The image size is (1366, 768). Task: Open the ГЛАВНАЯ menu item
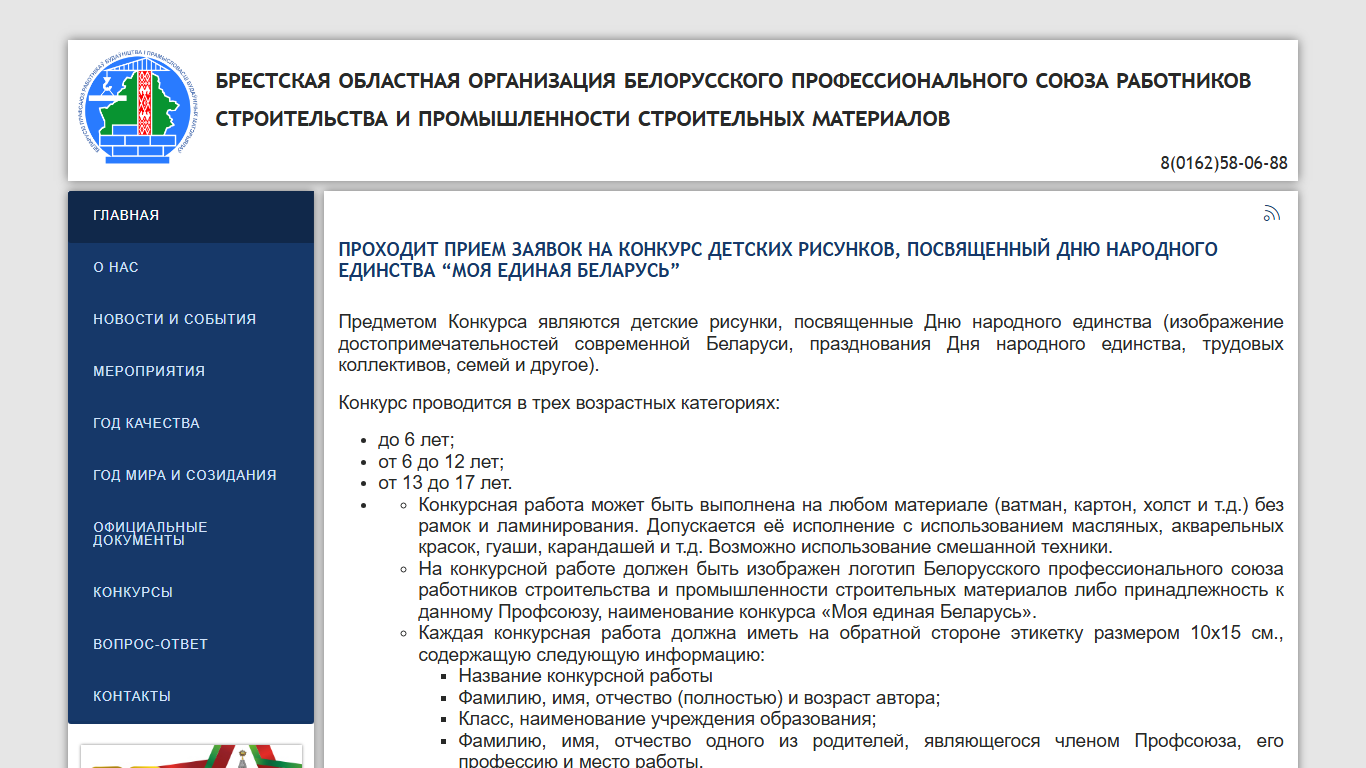(x=191, y=216)
